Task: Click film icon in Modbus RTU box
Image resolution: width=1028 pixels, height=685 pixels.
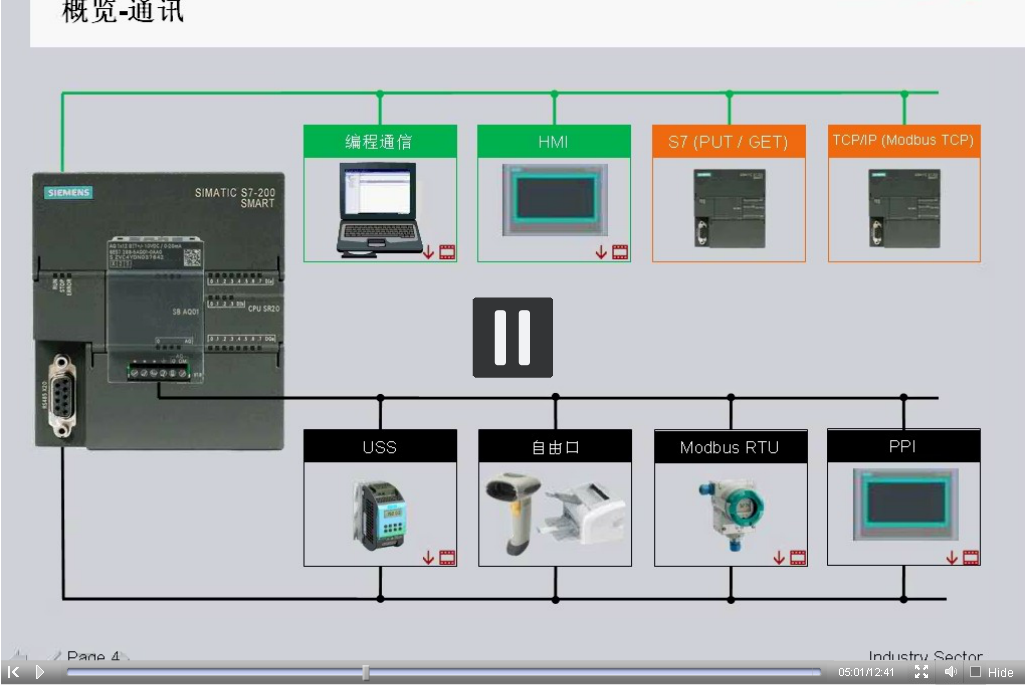Action: tap(798, 558)
